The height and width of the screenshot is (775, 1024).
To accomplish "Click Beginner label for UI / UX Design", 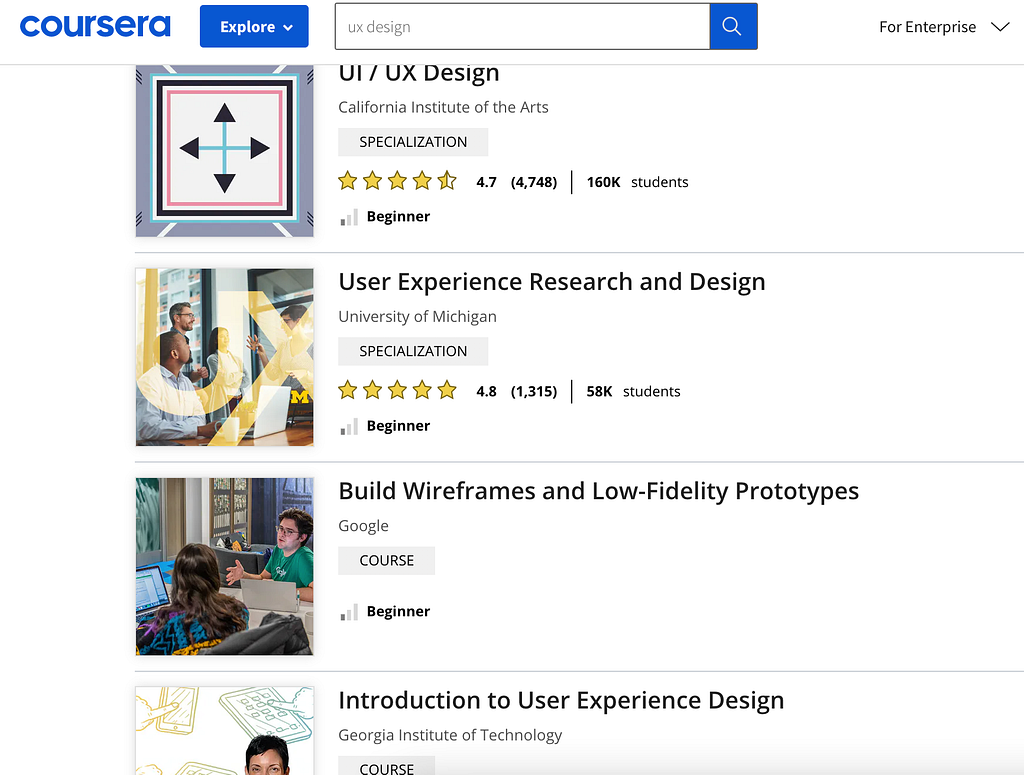I will (398, 216).
